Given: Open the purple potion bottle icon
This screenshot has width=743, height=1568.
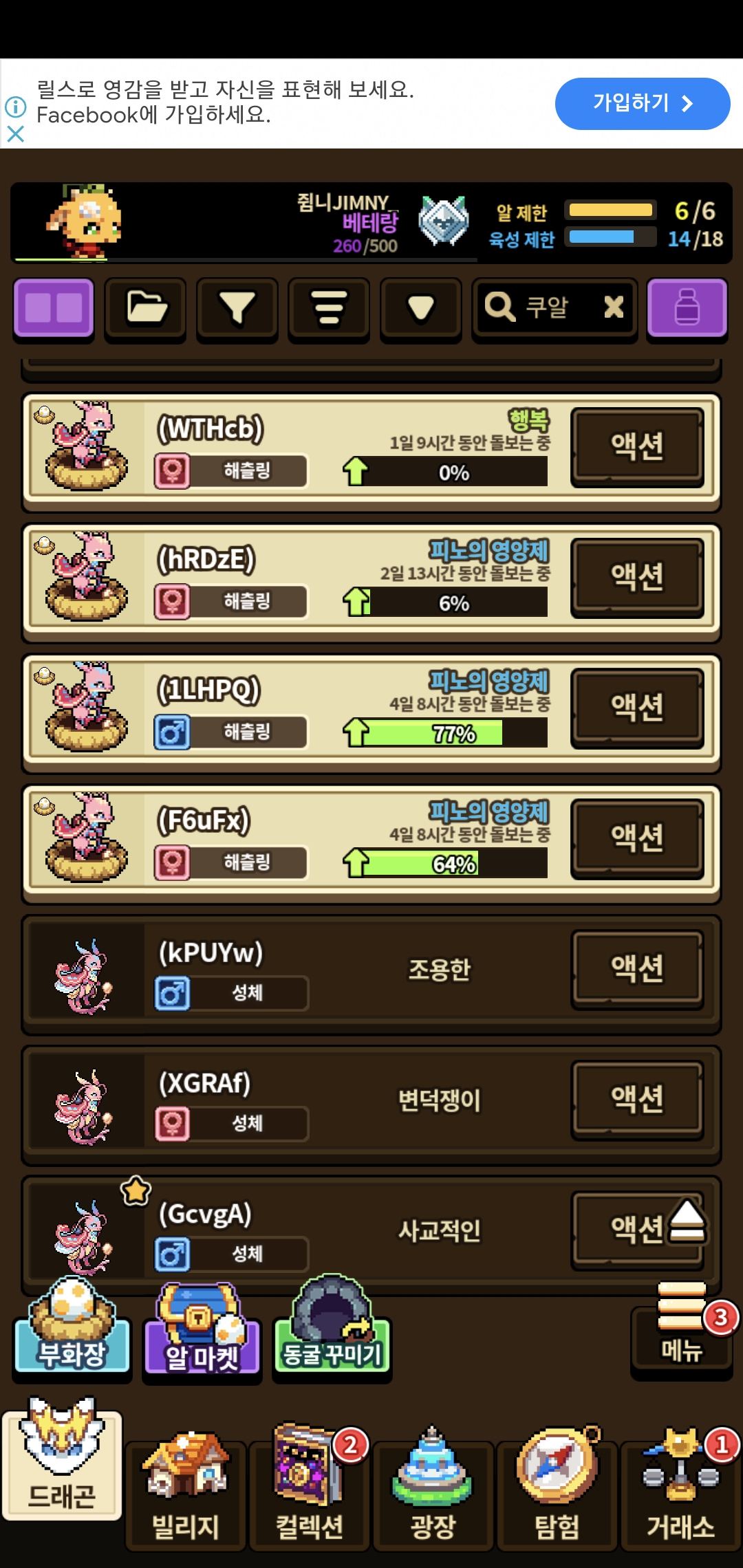Looking at the screenshot, I should 687,308.
